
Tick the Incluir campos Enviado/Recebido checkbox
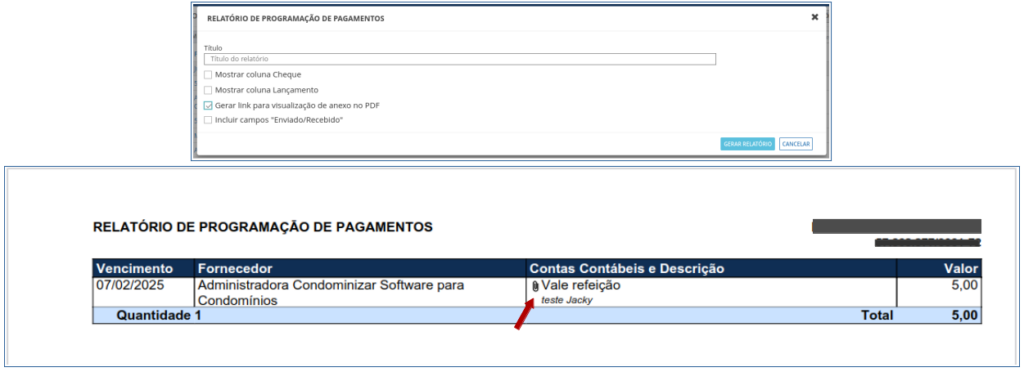[208, 120]
